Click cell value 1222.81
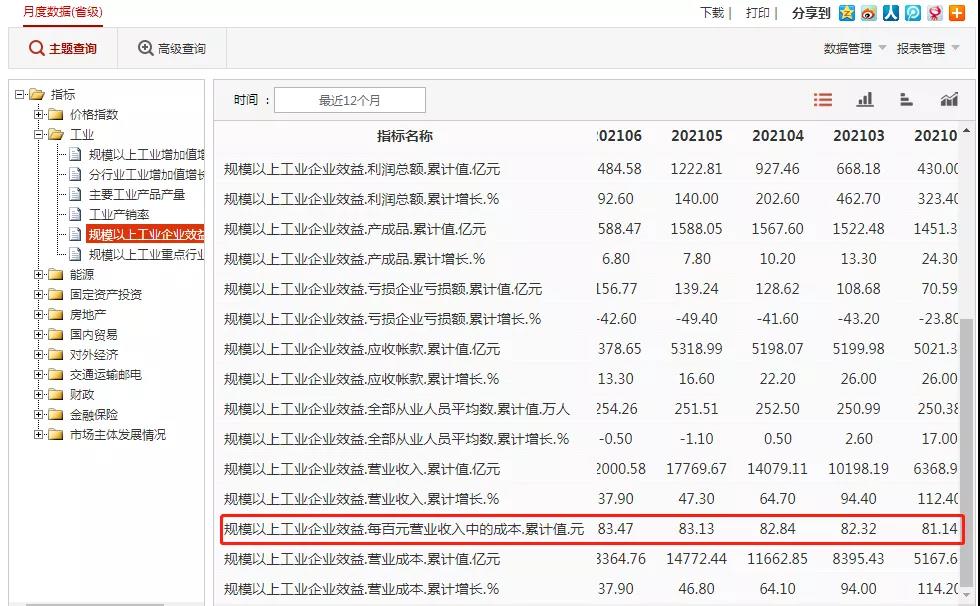Screen dimensions: 980x606 coord(696,169)
